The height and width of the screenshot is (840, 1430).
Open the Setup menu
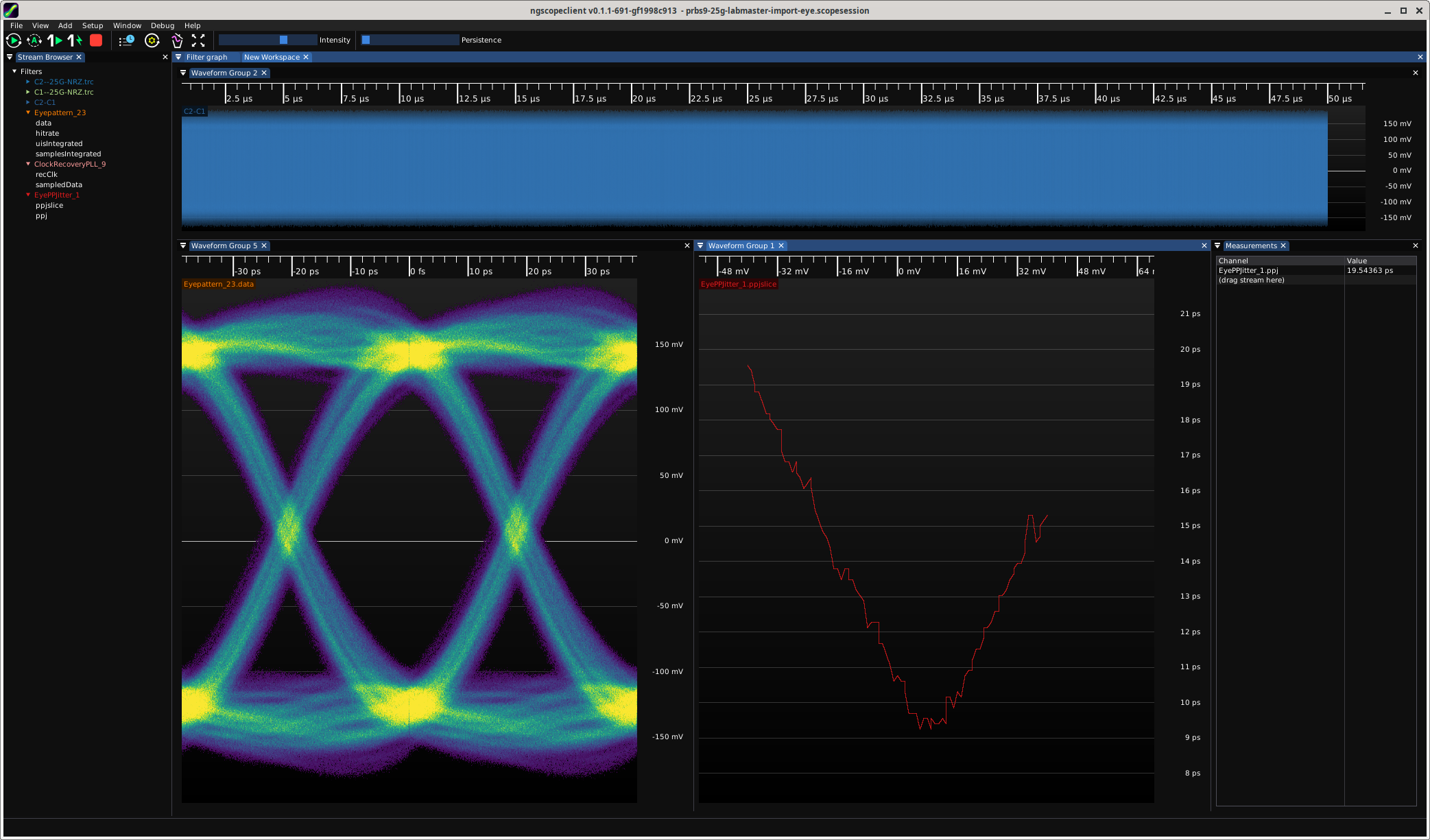[93, 25]
